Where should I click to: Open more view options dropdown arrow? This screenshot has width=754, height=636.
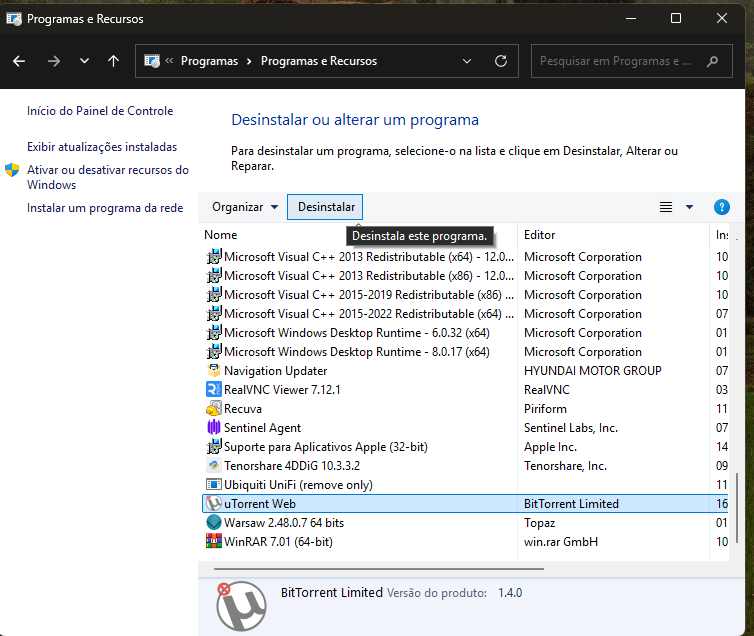click(x=690, y=207)
